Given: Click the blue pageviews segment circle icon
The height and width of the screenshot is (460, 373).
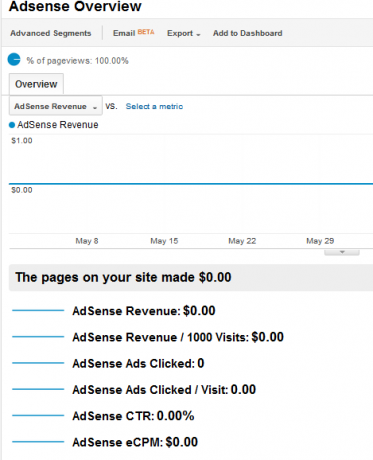Looking at the screenshot, I should [x=14, y=60].
